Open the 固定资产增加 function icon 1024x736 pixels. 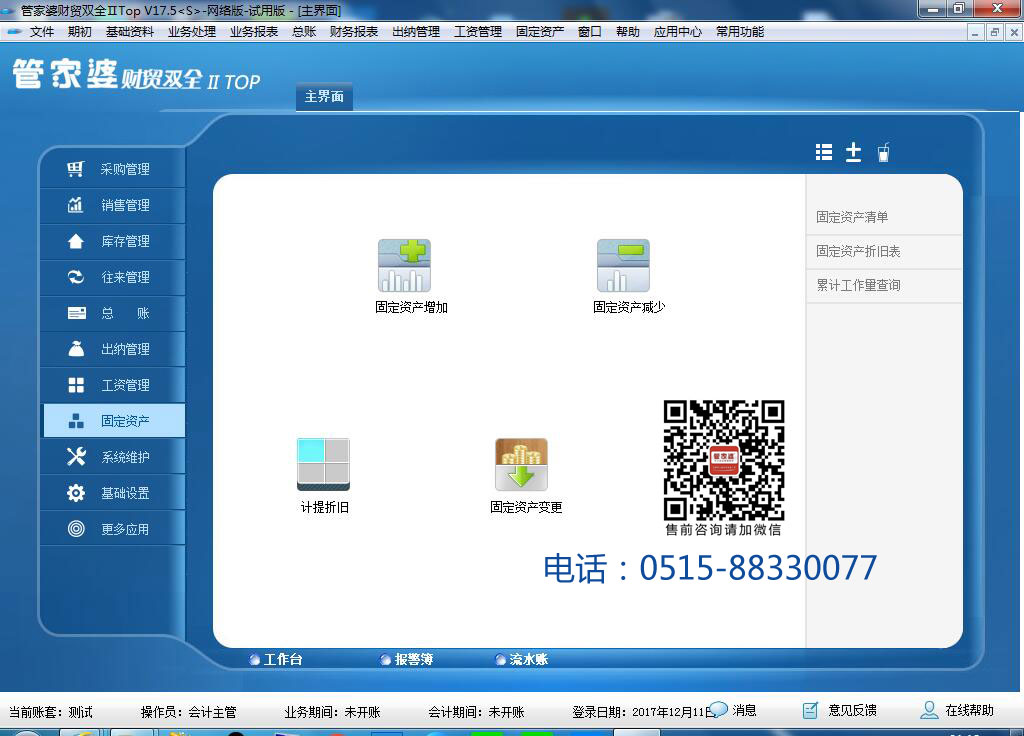pos(404,266)
